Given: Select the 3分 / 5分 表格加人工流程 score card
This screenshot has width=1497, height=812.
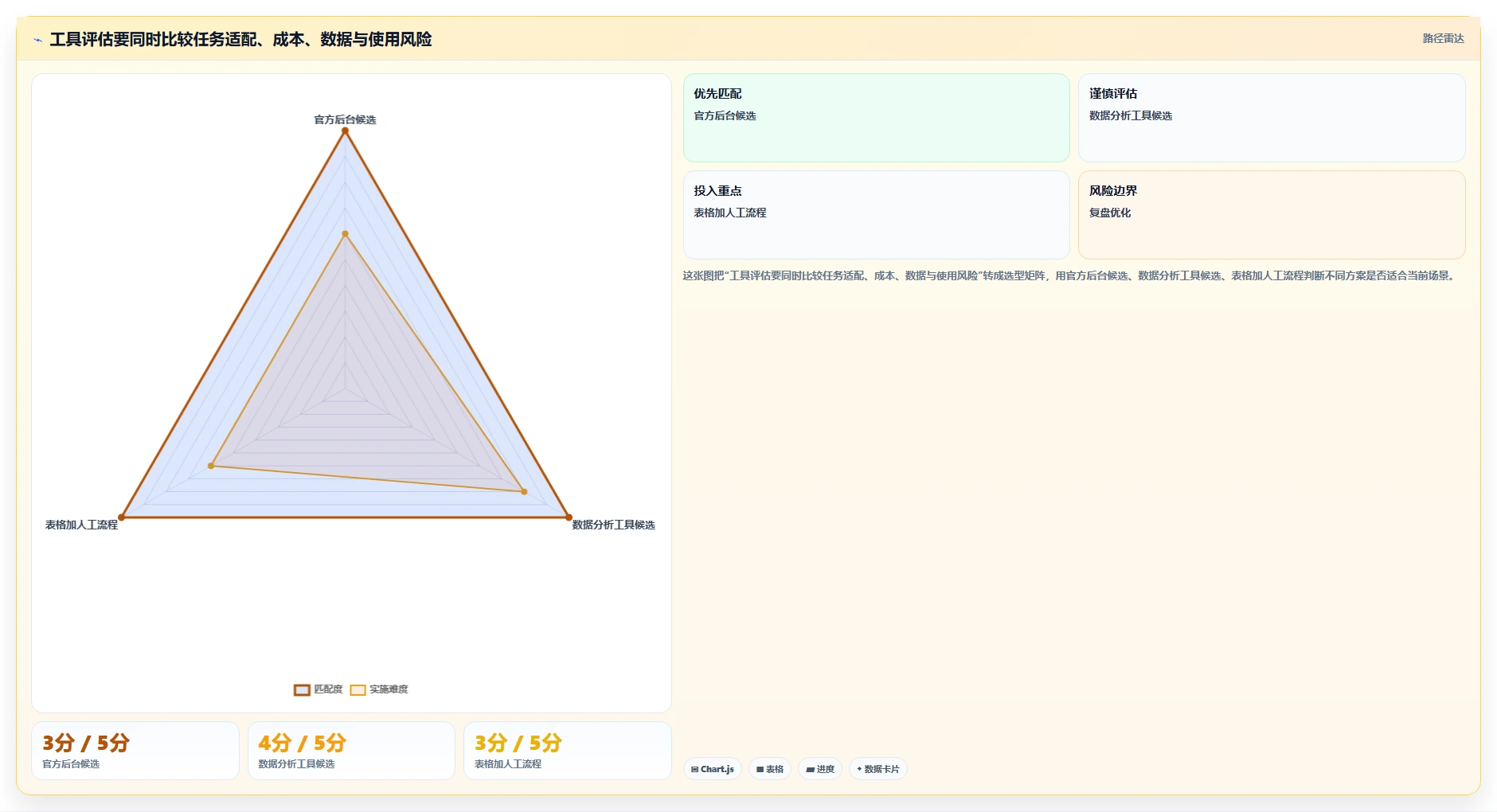Looking at the screenshot, I should tap(568, 751).
